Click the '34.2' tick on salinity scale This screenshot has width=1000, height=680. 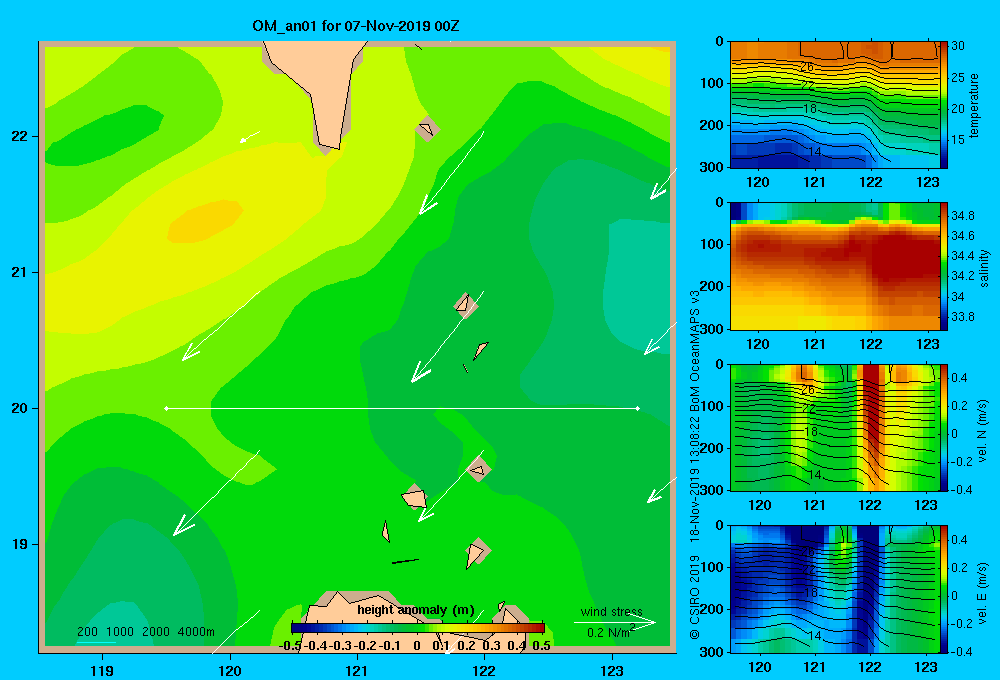pyautogui.click(x=962, y=276)
